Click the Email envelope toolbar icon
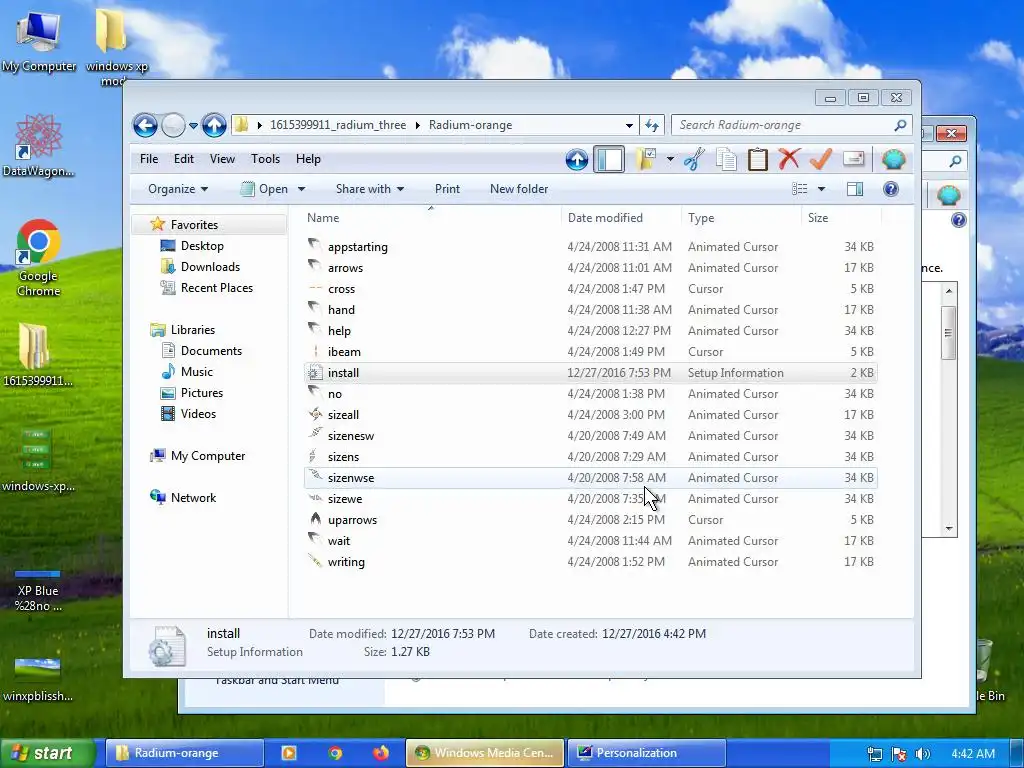This screenshot has width=1024, height=768. point(854,159)
